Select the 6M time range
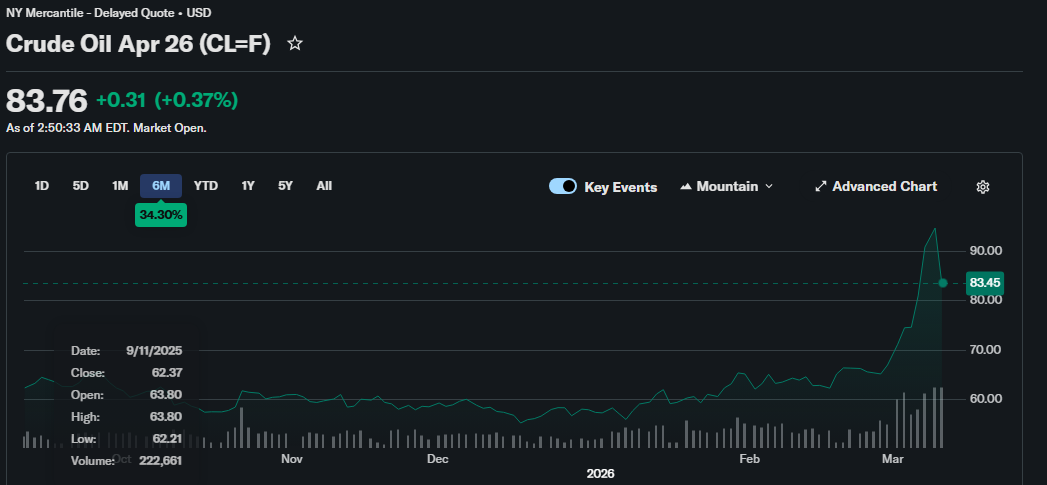 [x=161, y=186]
